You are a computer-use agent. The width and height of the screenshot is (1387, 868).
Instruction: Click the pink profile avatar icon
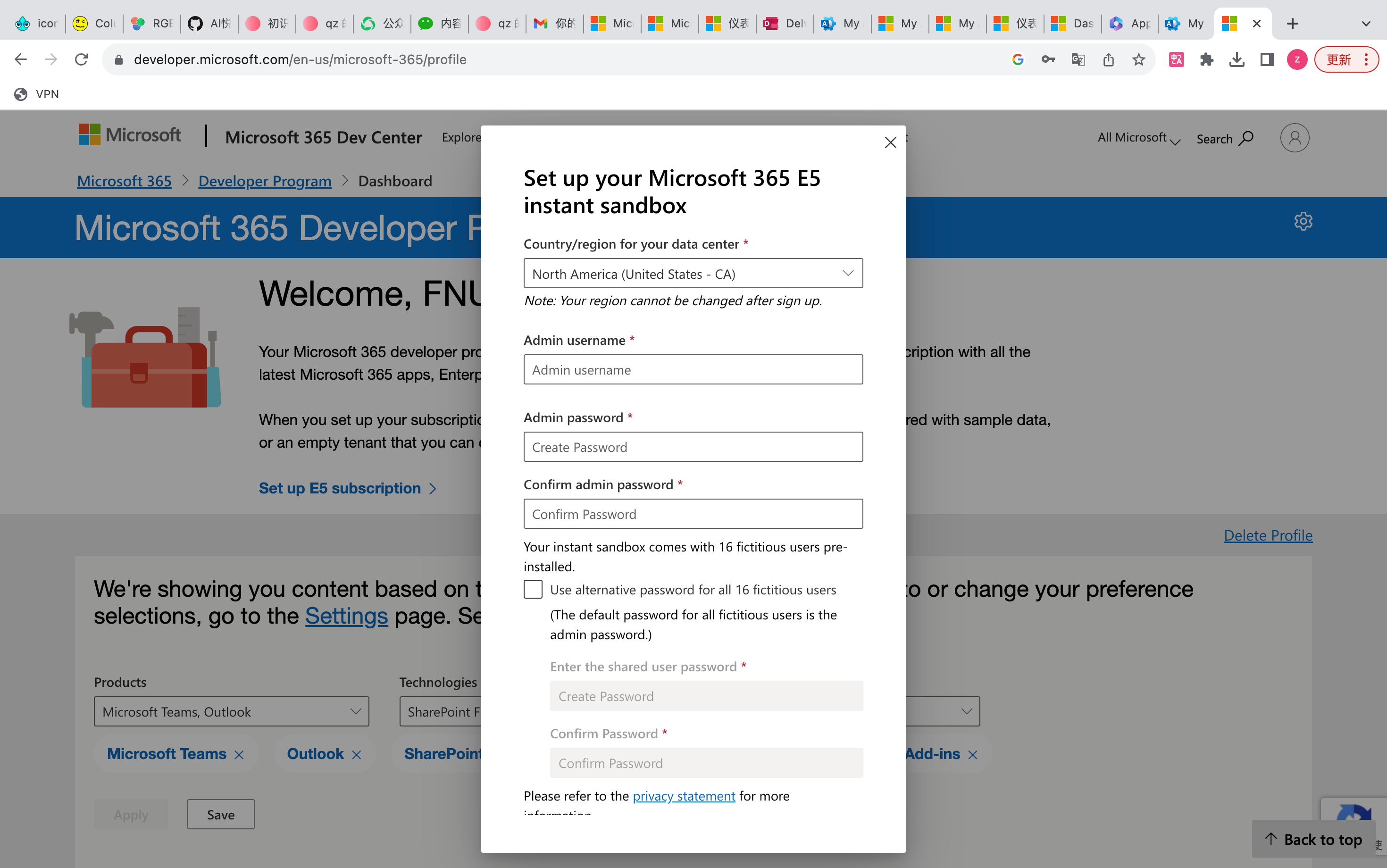point(1297,59)
